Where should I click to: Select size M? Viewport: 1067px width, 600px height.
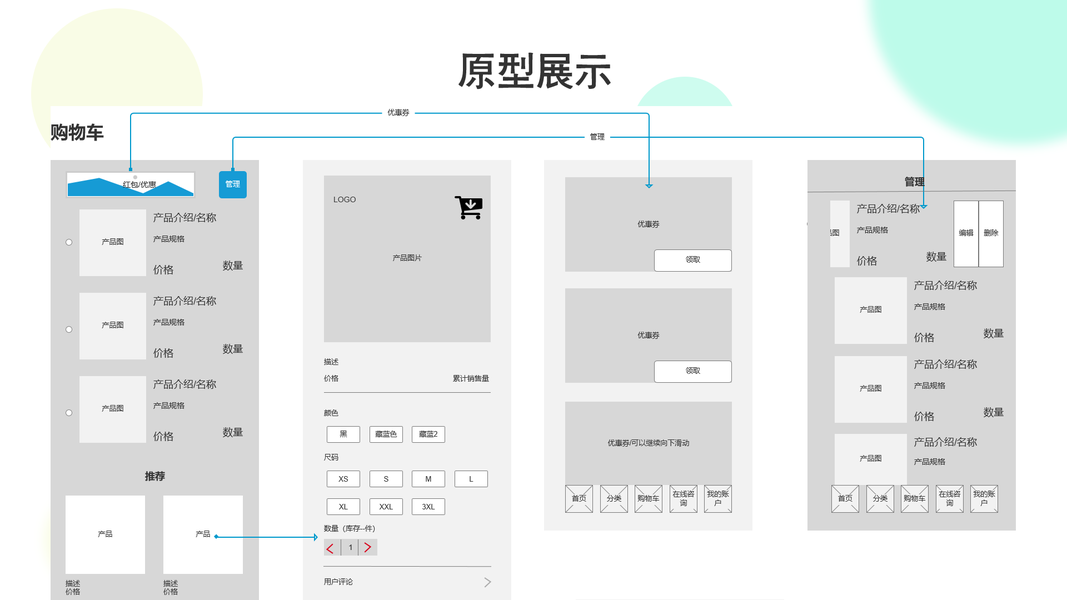point(428,479)
